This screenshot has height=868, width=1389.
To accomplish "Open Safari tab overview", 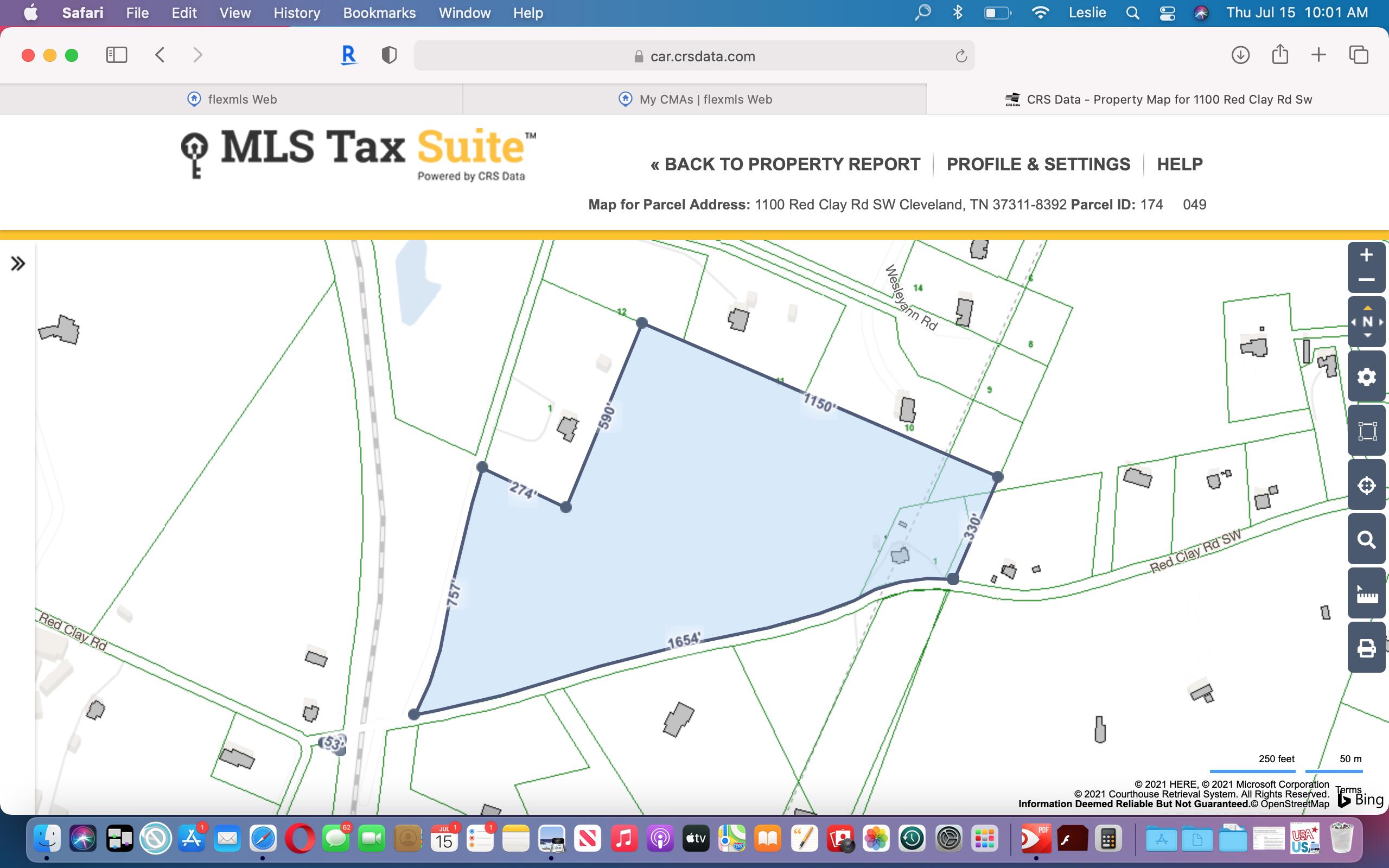I will [1359, 55].
